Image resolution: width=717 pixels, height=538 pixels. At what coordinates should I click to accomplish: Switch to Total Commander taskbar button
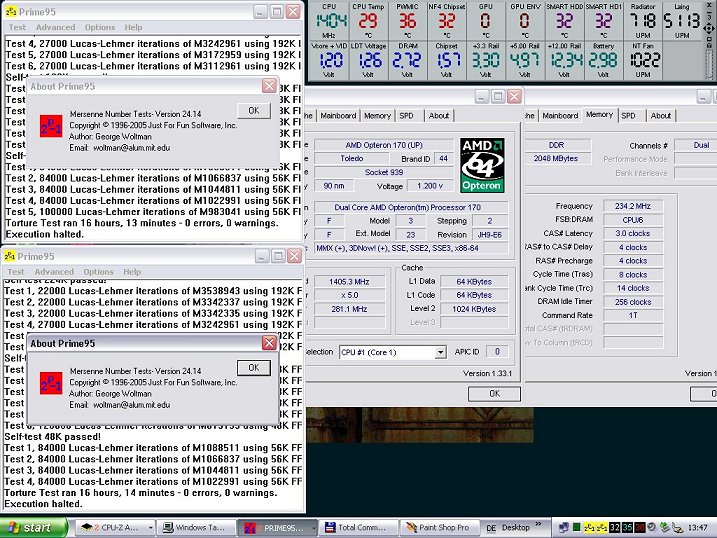[359, 527]
